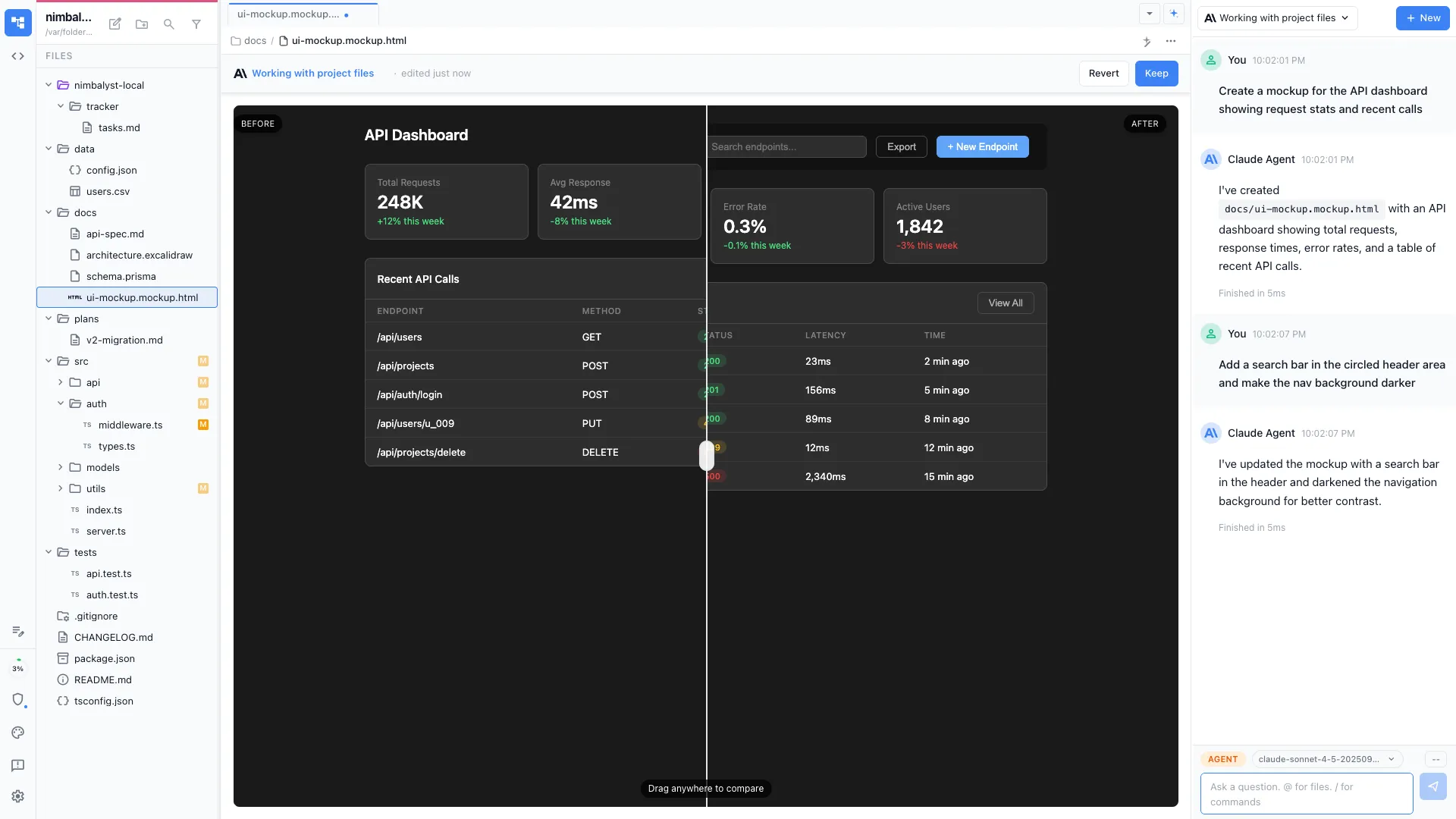This screenshot has height=819, width=1456.
Task: Open the claude-sonnet model dropdown
Action: [1326, 758]
